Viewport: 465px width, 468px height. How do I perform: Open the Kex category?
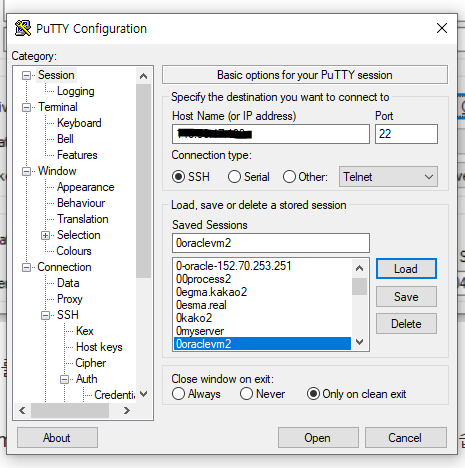tap(85, 331)
